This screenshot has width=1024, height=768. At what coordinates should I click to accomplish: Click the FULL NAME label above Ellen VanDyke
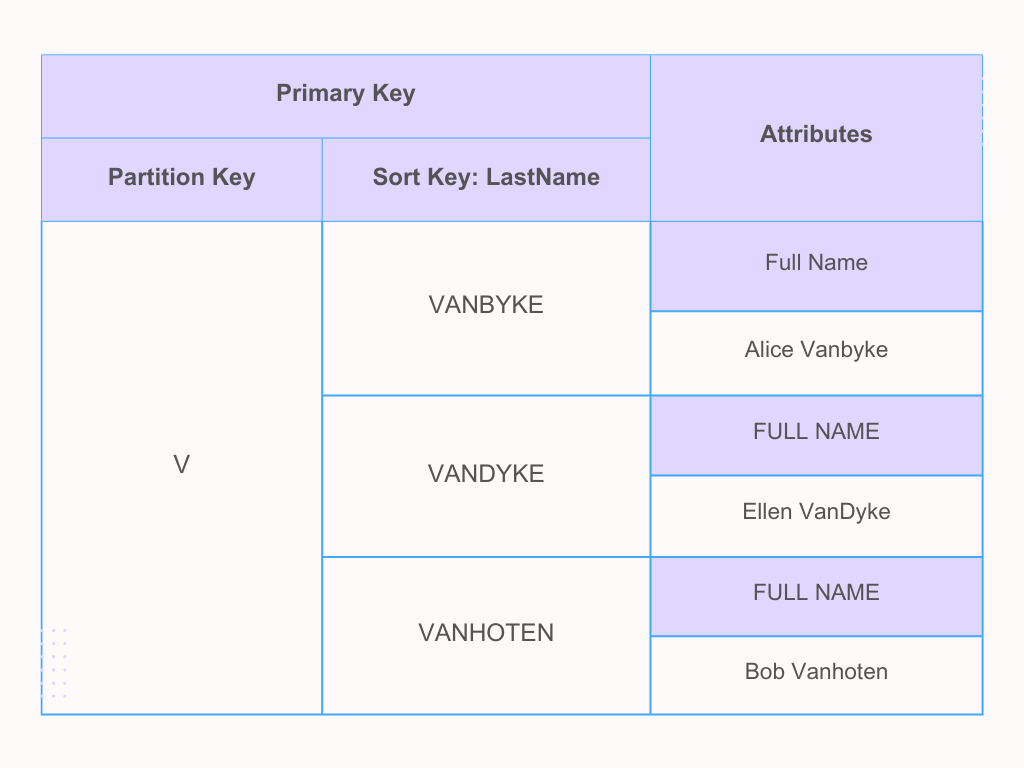pyautogui.click(x=816, y=432)
